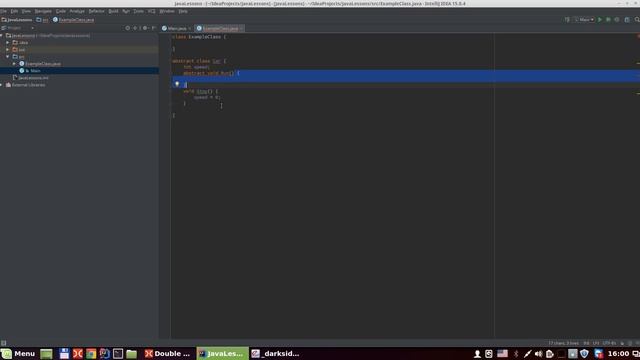Click the US flag keyboard layout indicator
This screenshot has height=360, width=640.
tap(502, 354)
